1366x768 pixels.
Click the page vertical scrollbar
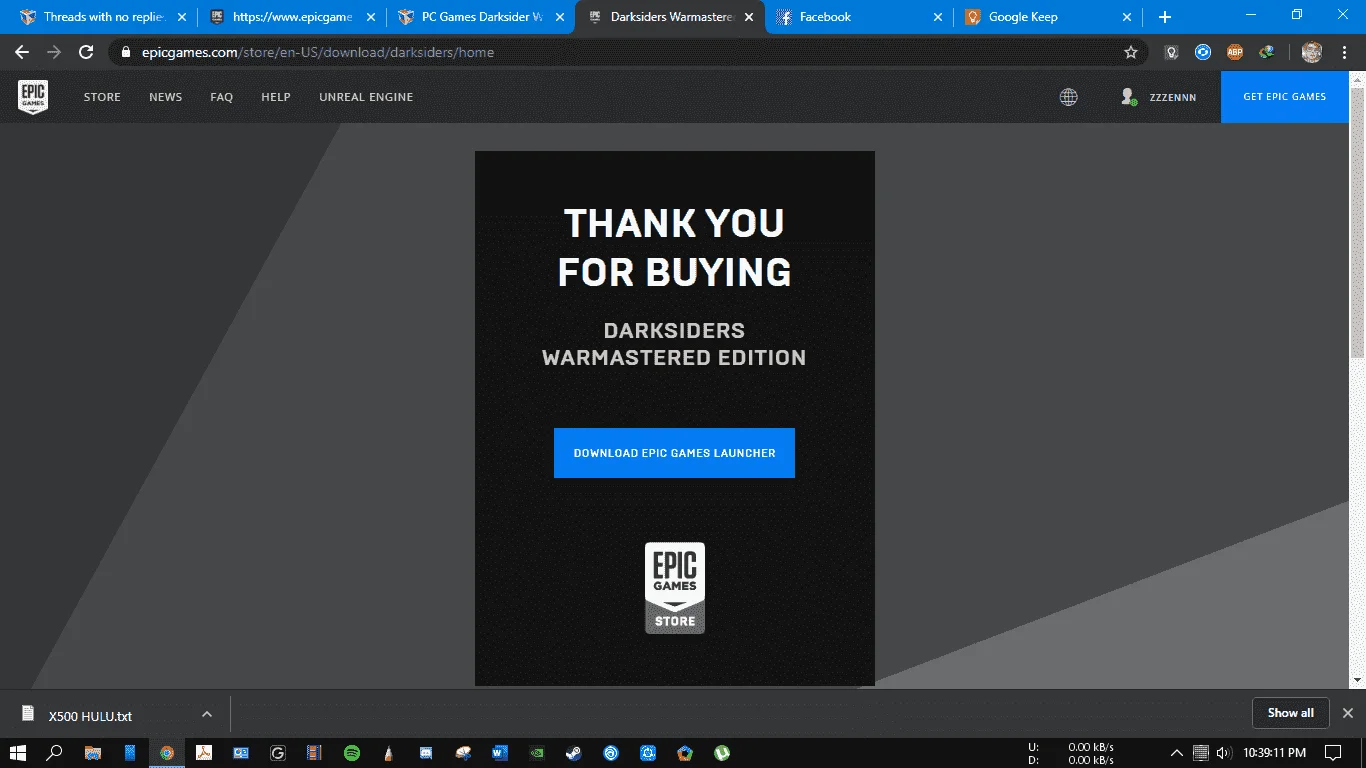point(1357,222)
